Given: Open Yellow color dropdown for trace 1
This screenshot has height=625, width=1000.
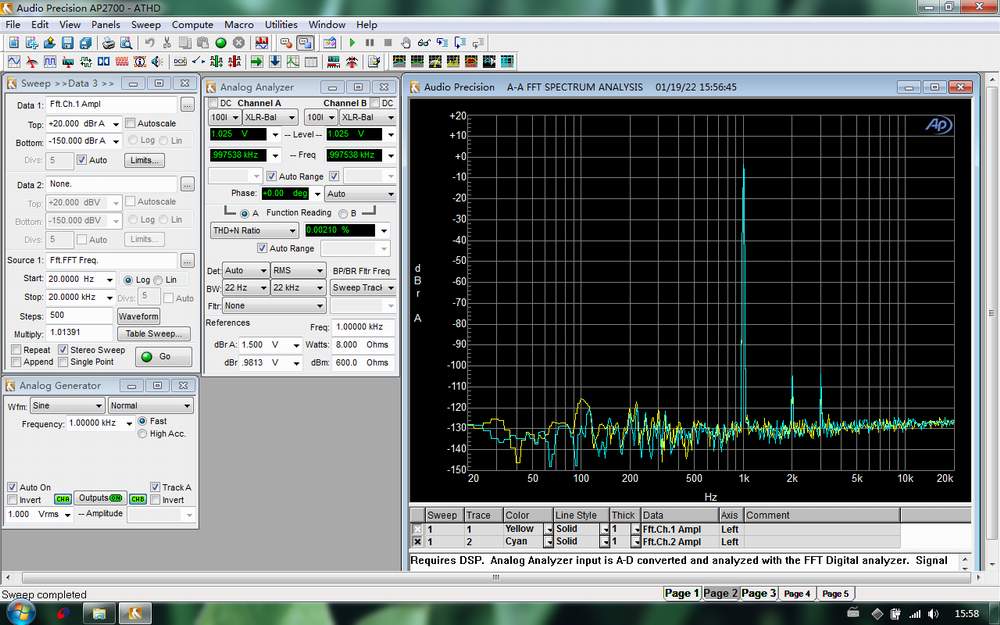Looking at the screenshot, I should (548, 529).
